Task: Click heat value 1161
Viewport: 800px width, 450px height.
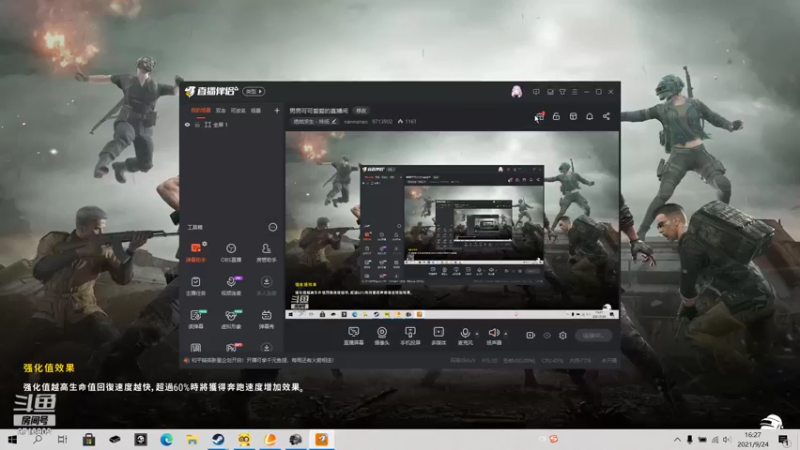Action: 407,121
